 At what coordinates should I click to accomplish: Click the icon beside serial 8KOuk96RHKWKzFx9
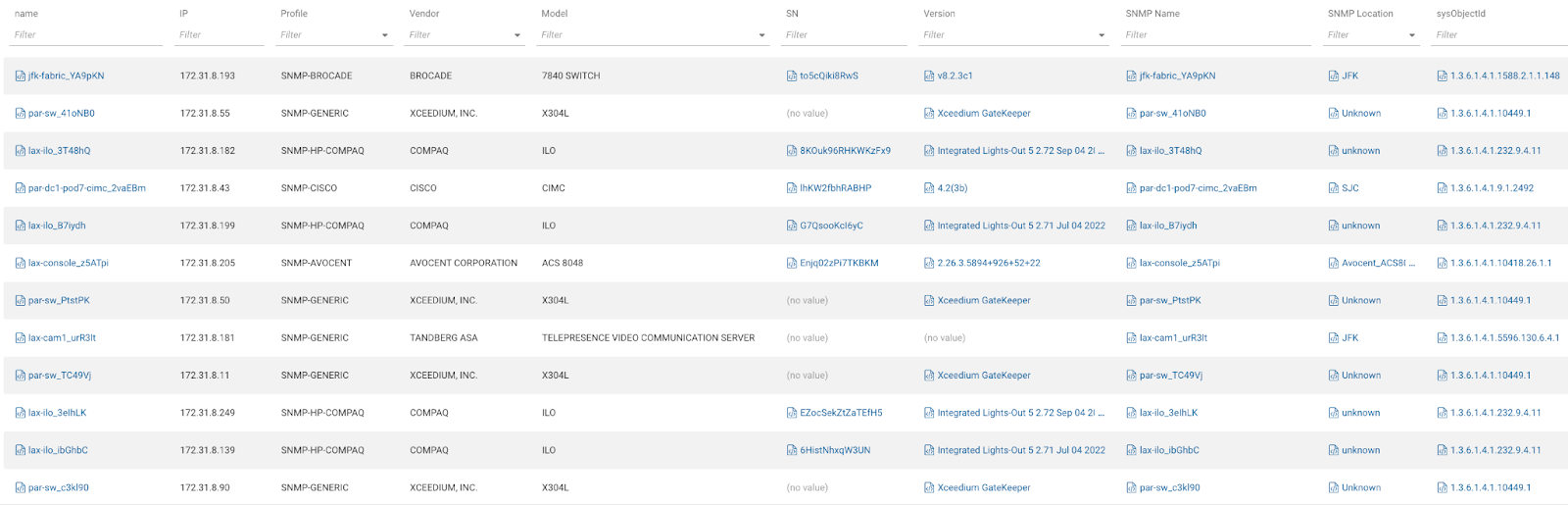(x=792, y=151)
